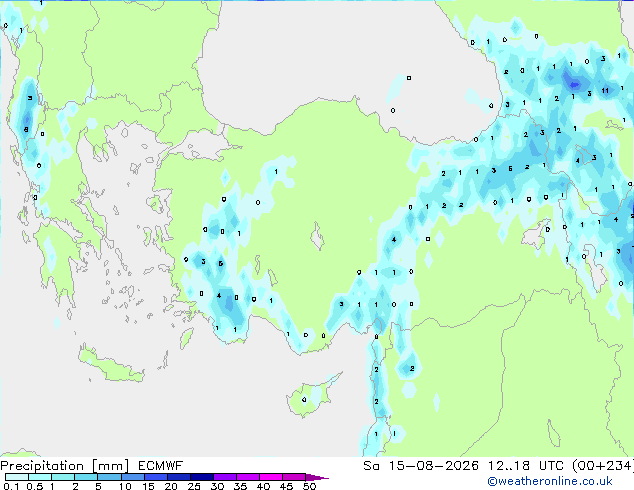Click the legend value label '15'
This screenshot has width=634, height=490.
coord(148,486)
